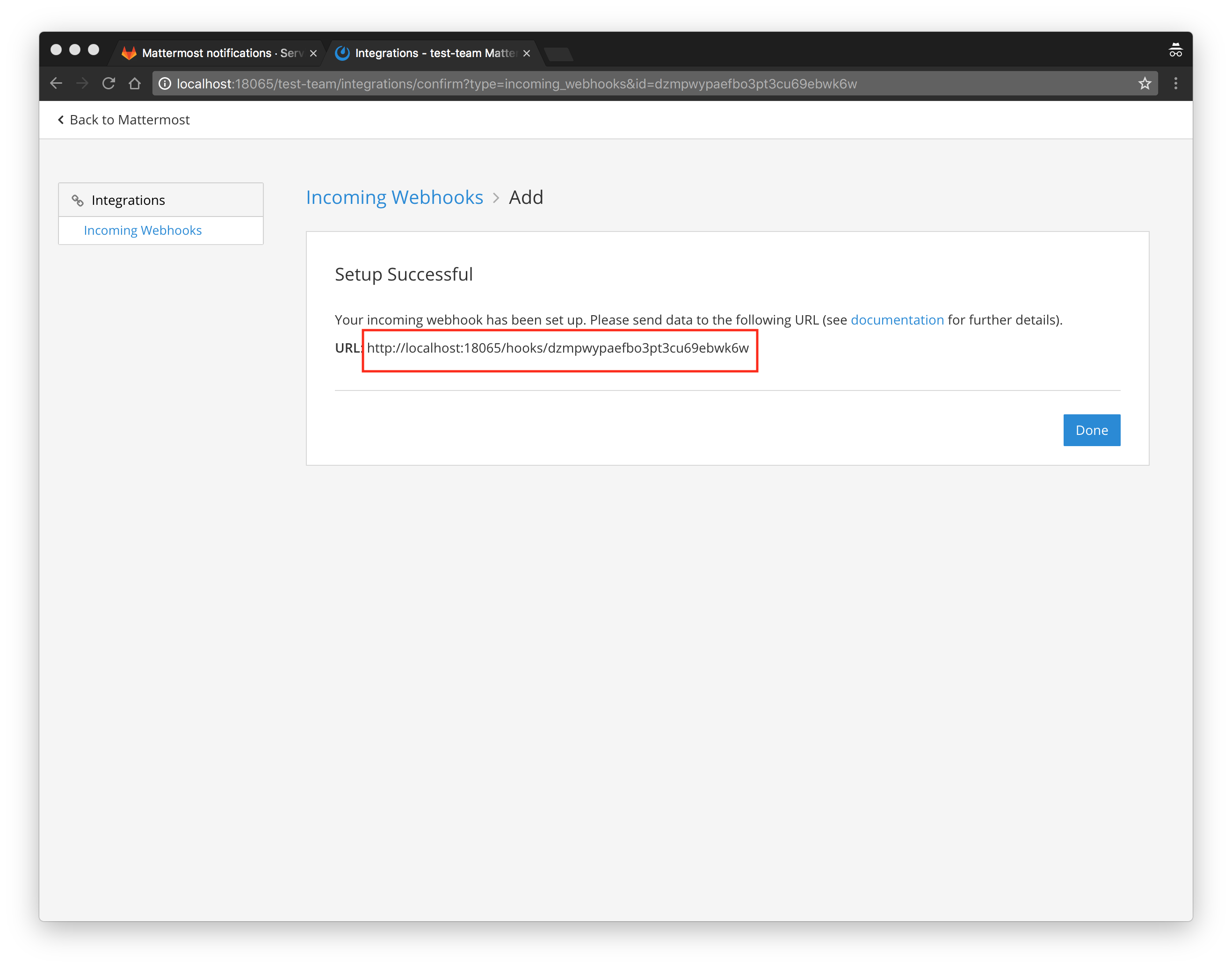This screenshot has width=1232, height=968.
Task: Open Incoming Webhooks in the sidebar
Action: point(143,230)
